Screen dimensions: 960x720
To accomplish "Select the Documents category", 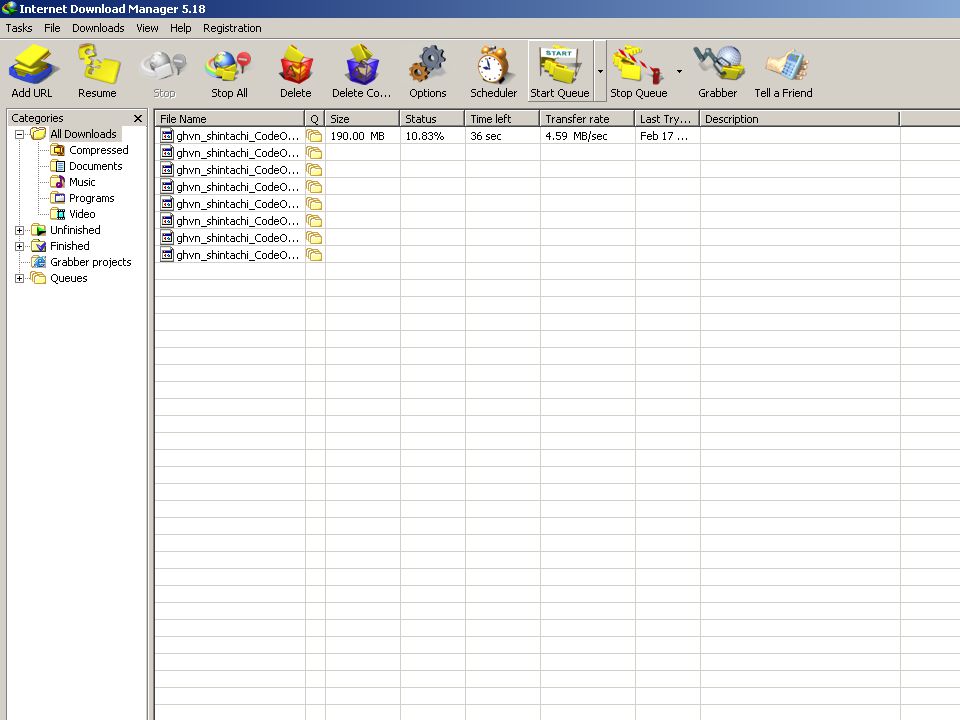I will coord(96,166).
